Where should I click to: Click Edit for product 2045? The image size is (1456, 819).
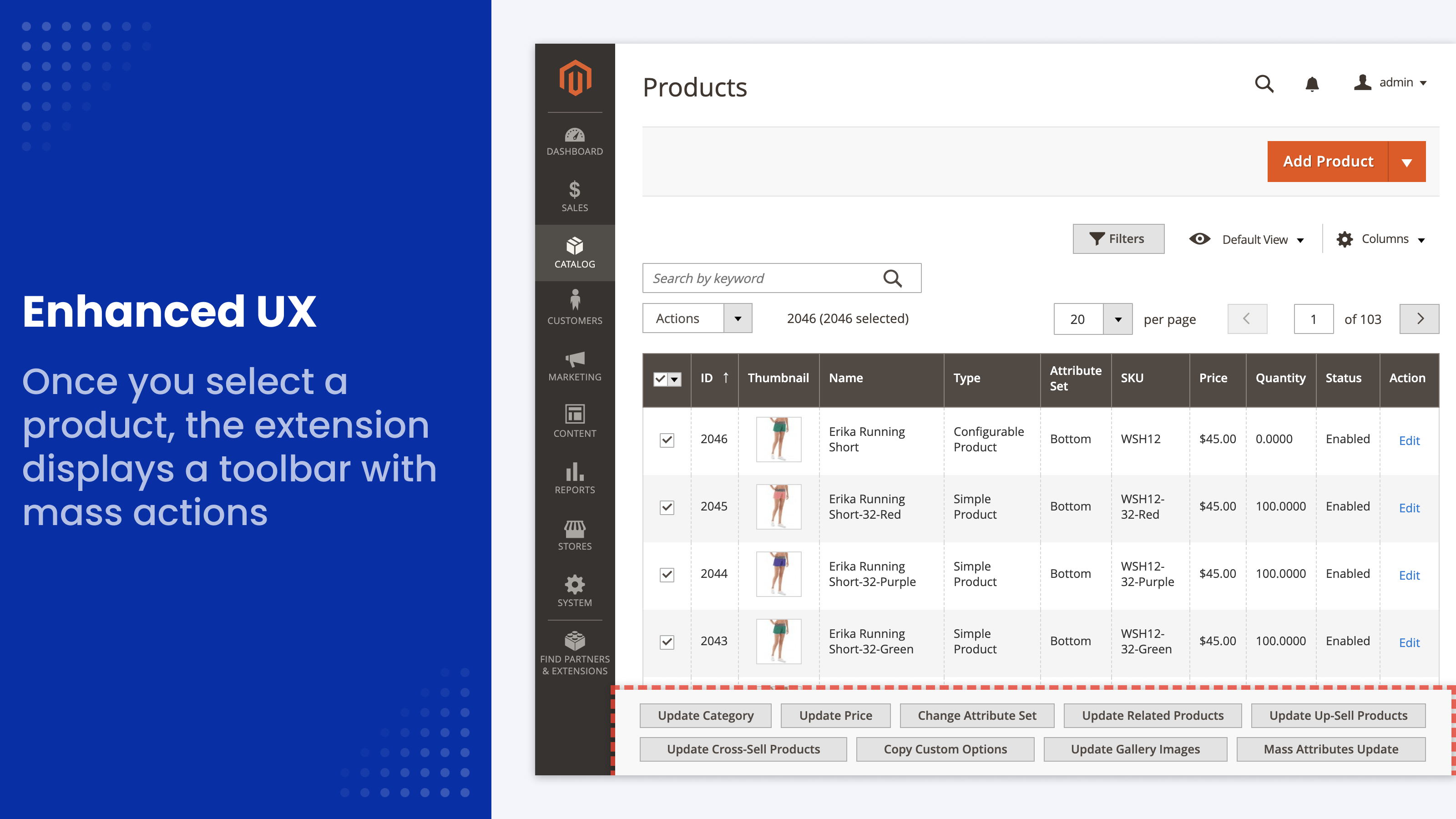click(1409, 508)
